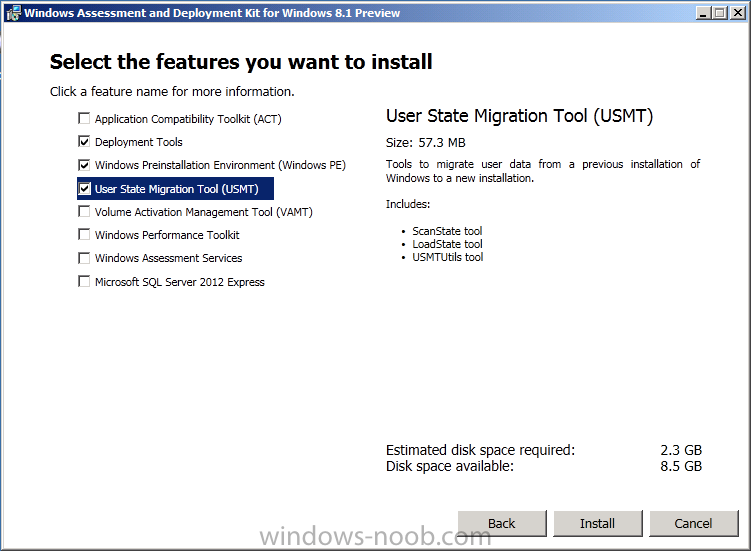This screenshot has height=551, width=751.
Task: Select the Deployment Tools feature name
Action: pyautogui.click(x=139, y=142)
